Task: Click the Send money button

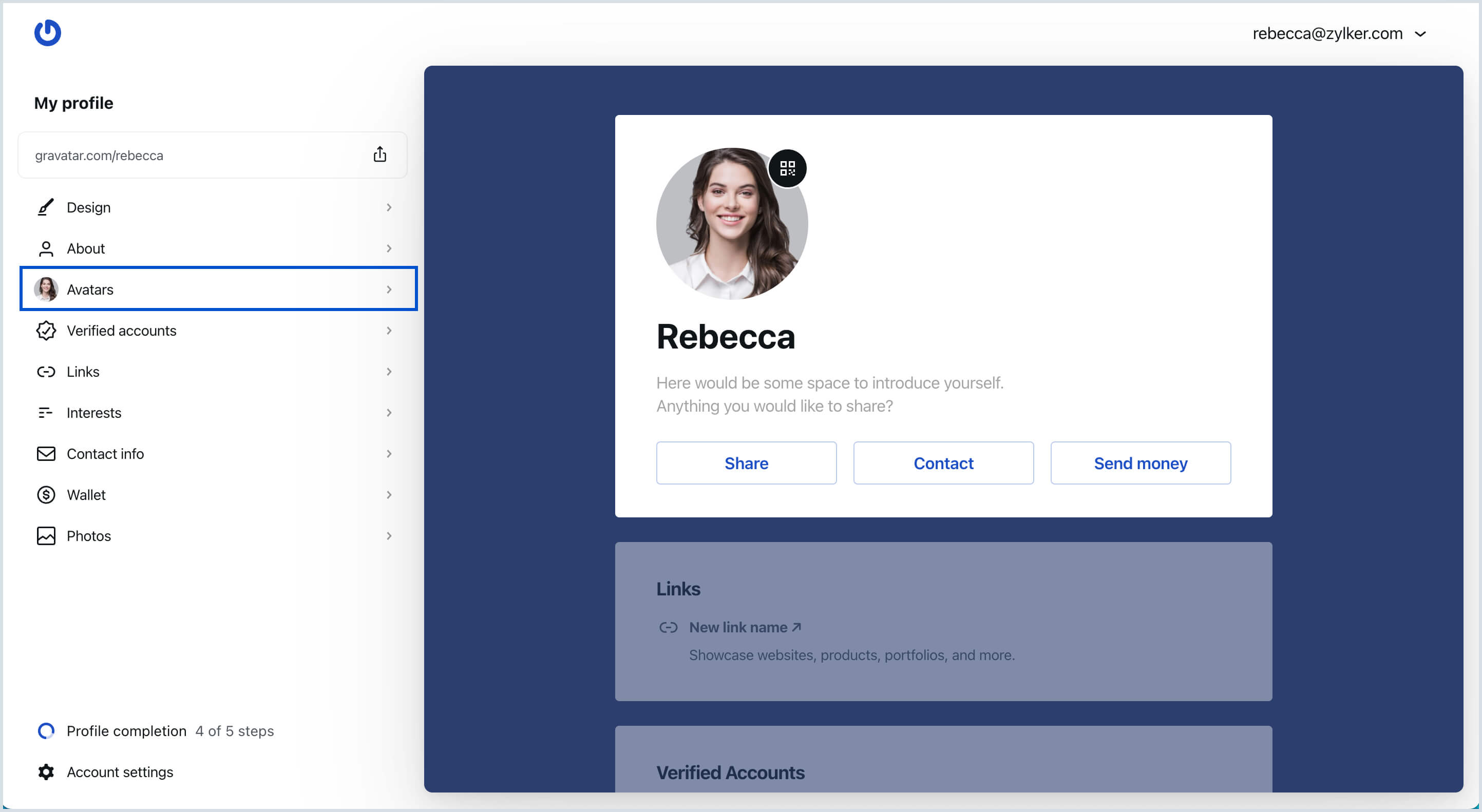Action: pos(1139,463)
